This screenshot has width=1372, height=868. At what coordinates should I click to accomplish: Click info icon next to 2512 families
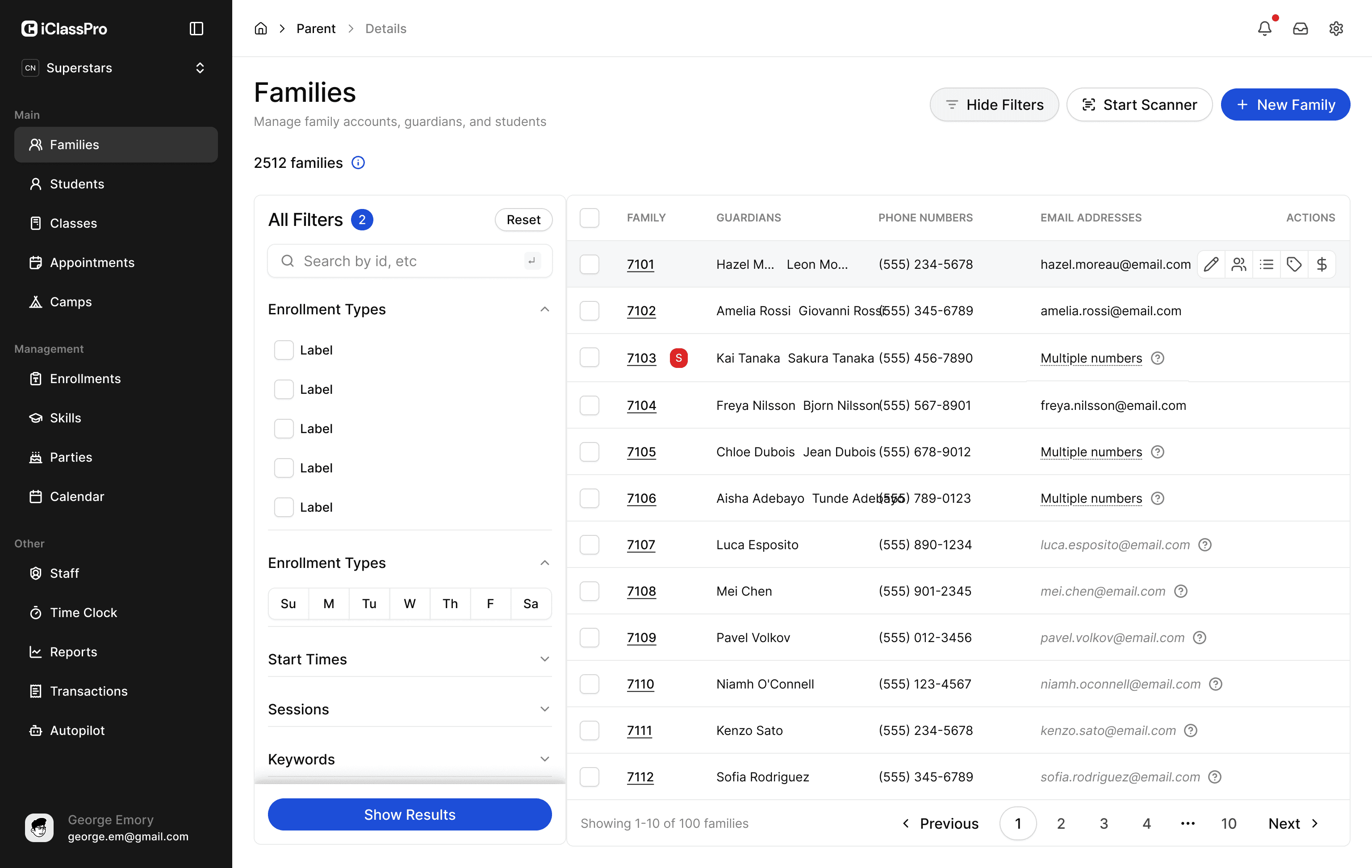358,163
